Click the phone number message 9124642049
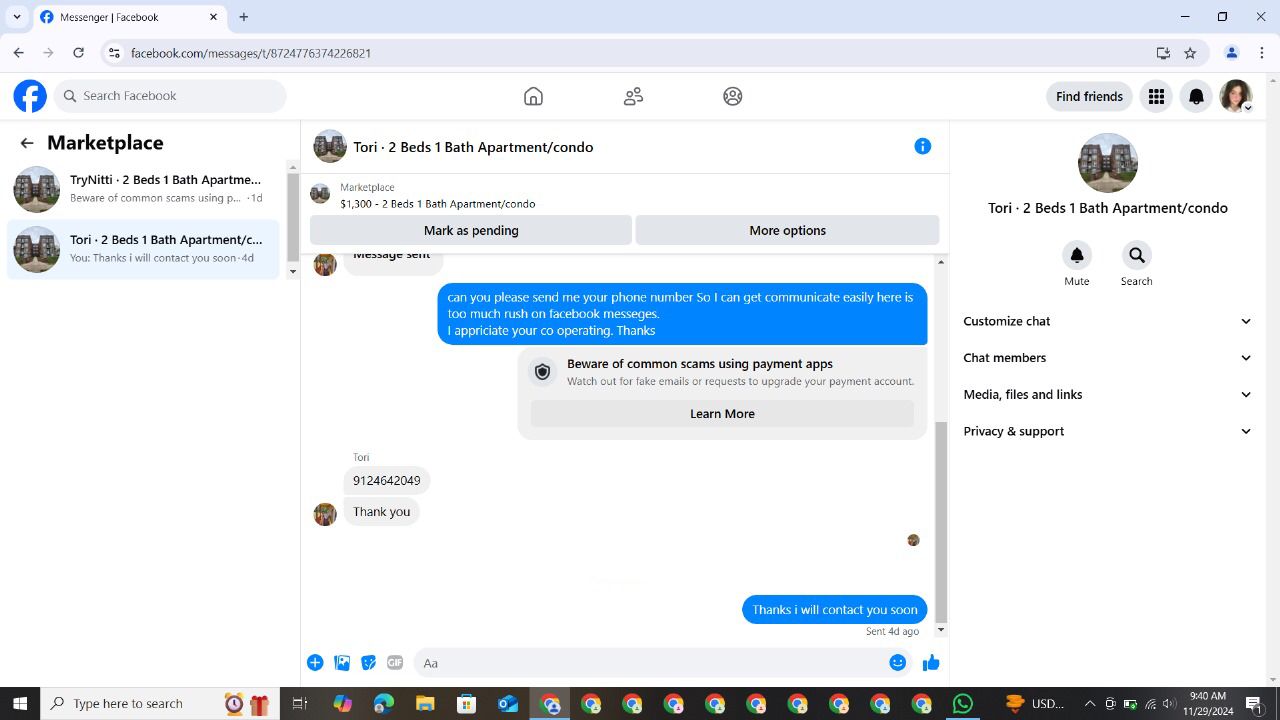1280x720 pixels. pos(387,481)
